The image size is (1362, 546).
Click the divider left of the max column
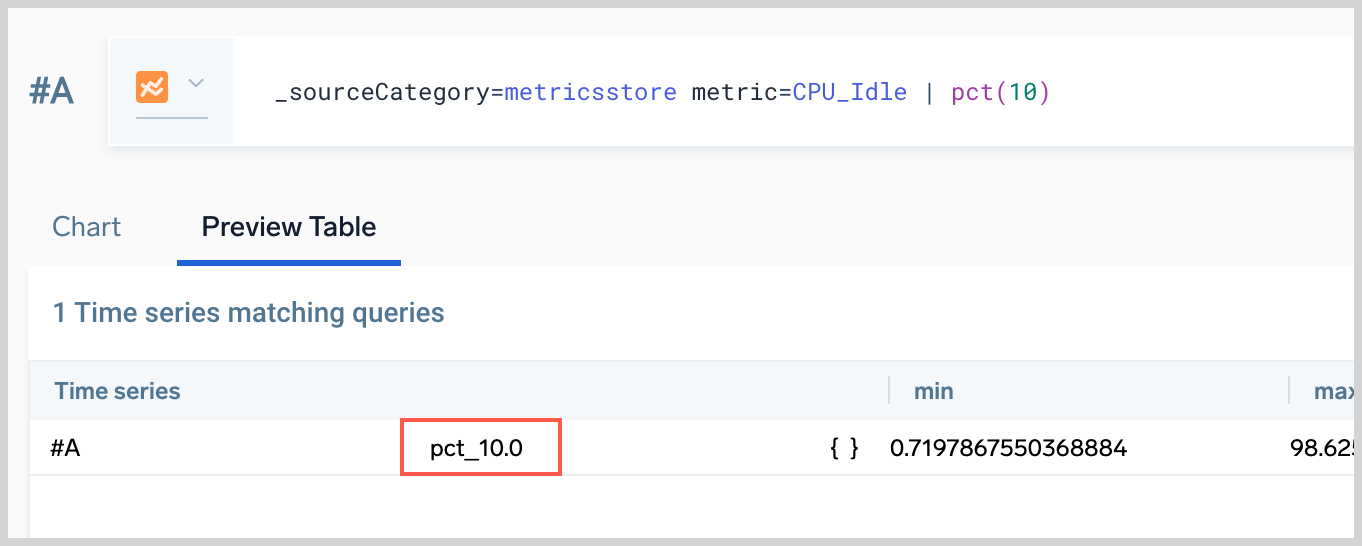pyautogui.click(x=1289, y=390)
